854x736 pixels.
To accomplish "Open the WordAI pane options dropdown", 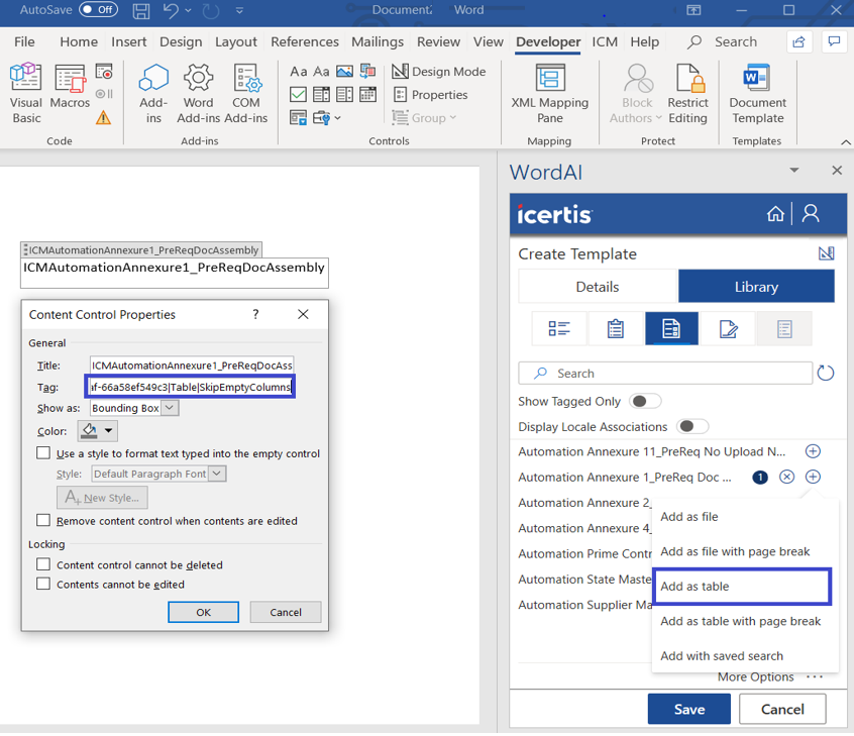I will coord(794,171).
